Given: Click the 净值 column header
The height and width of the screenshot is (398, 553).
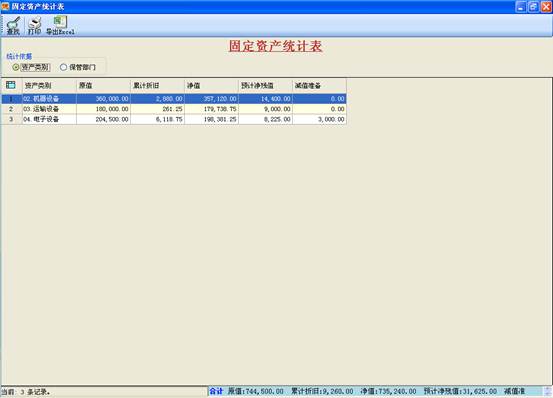Looking at the screenshot, I should click(x=211, y=85).
